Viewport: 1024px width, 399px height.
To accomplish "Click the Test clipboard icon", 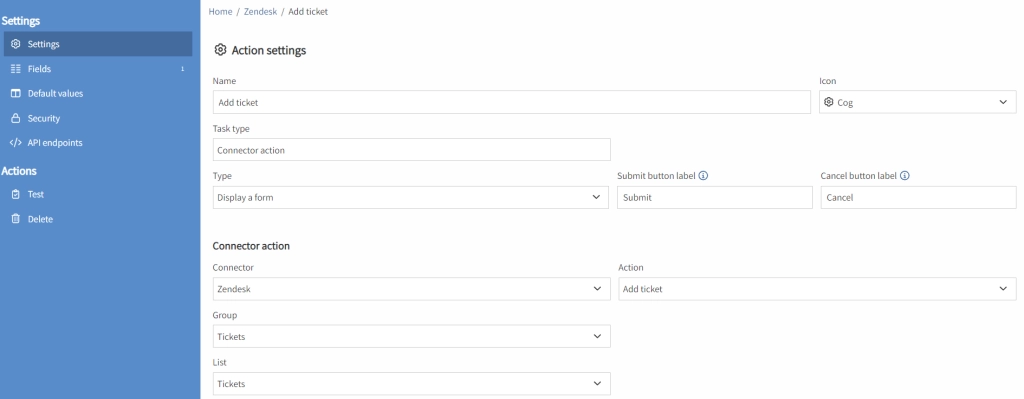I will pos(16,194).
